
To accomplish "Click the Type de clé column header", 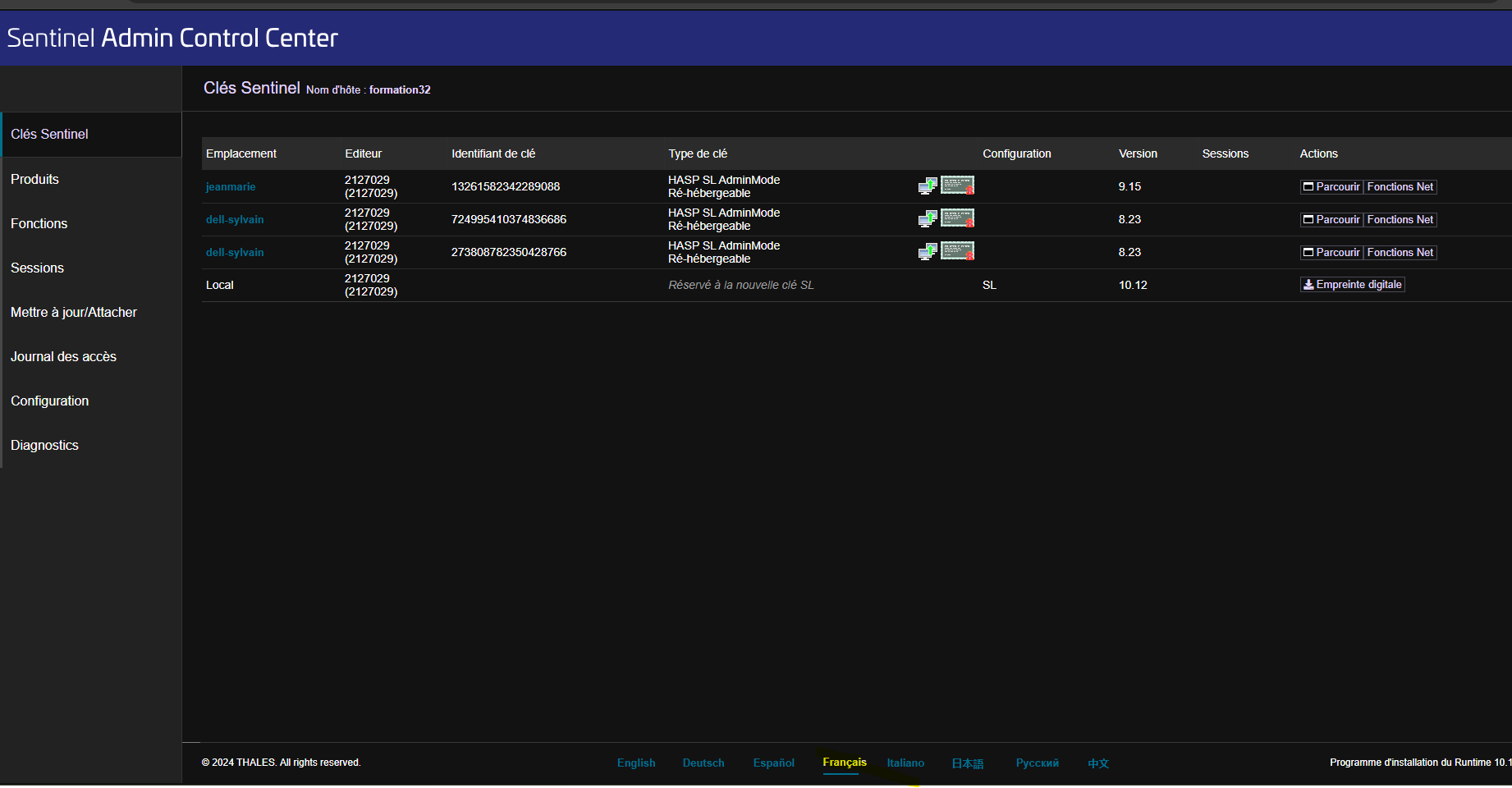I will (x=698, y=153).
